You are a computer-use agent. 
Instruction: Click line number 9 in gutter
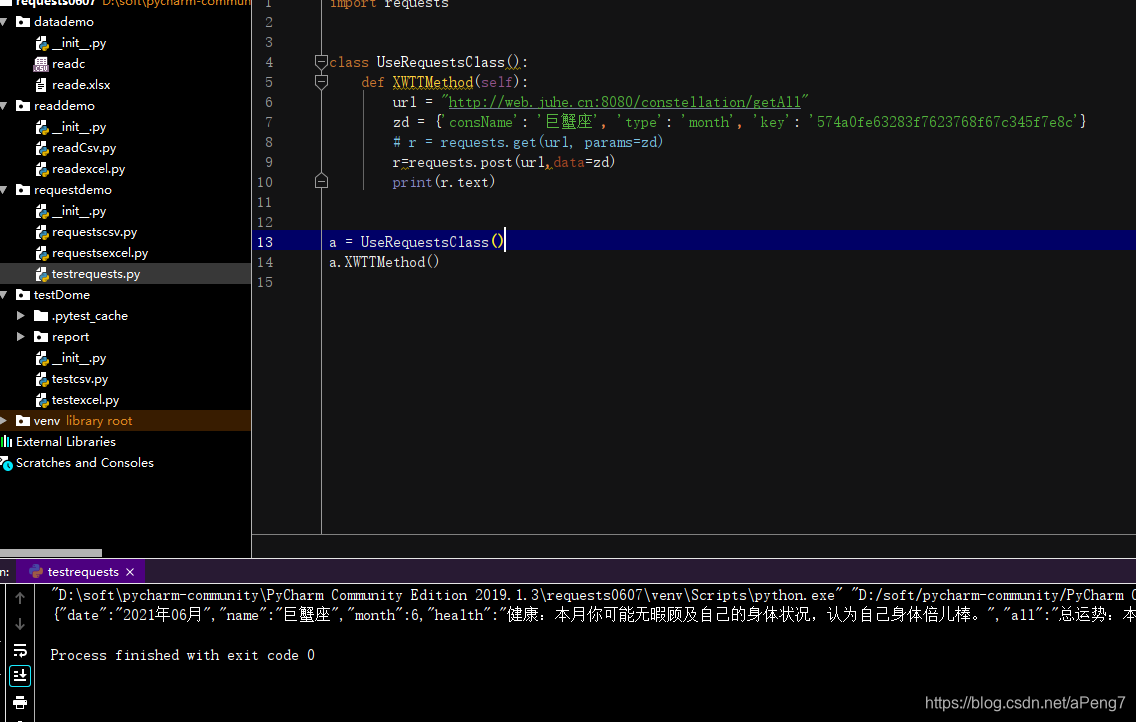coord(269,162)
